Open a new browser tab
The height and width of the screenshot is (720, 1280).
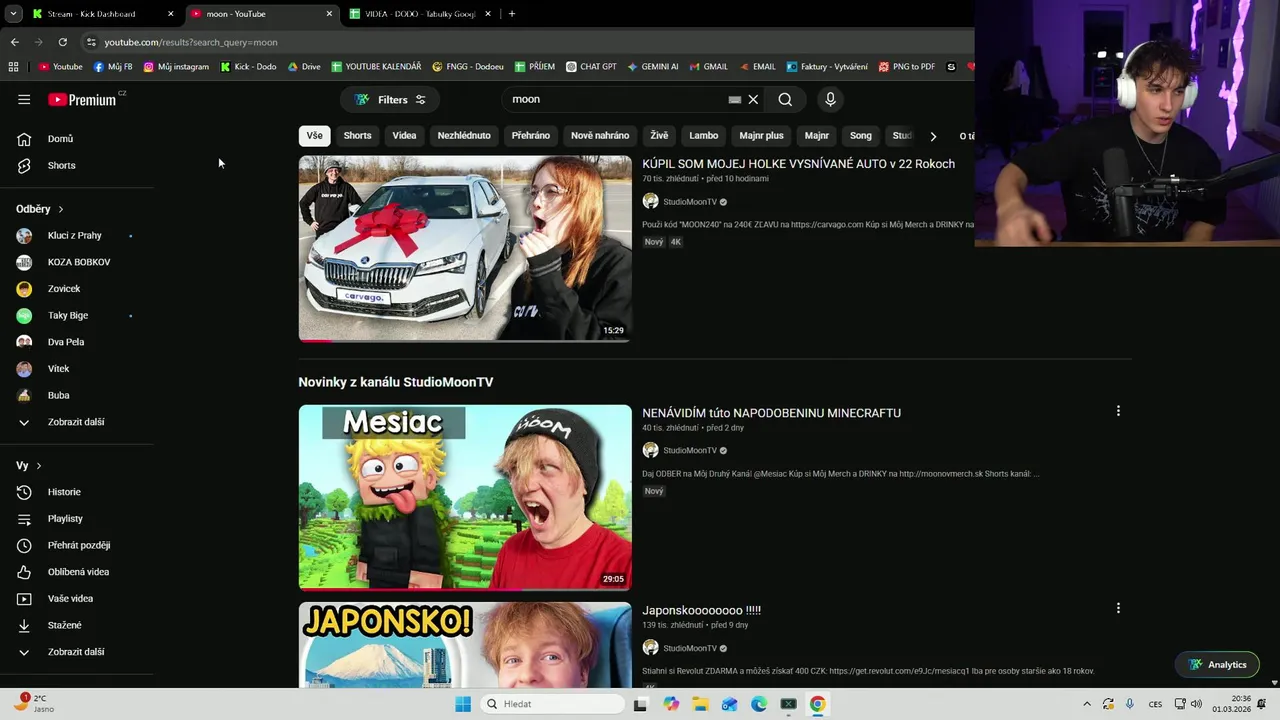512,14
